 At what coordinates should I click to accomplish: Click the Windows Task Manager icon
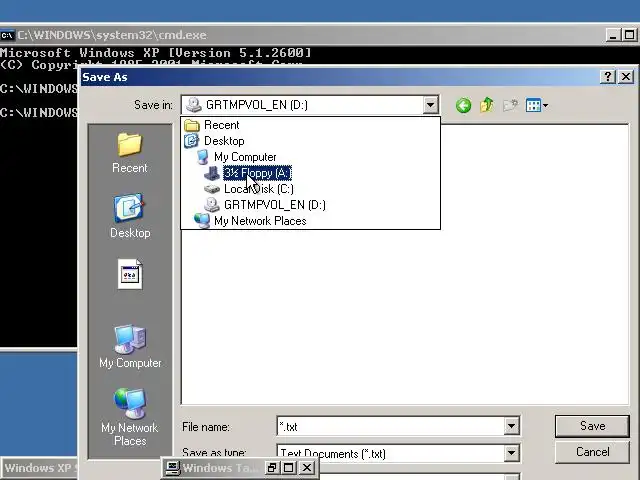tap(172, 468)
